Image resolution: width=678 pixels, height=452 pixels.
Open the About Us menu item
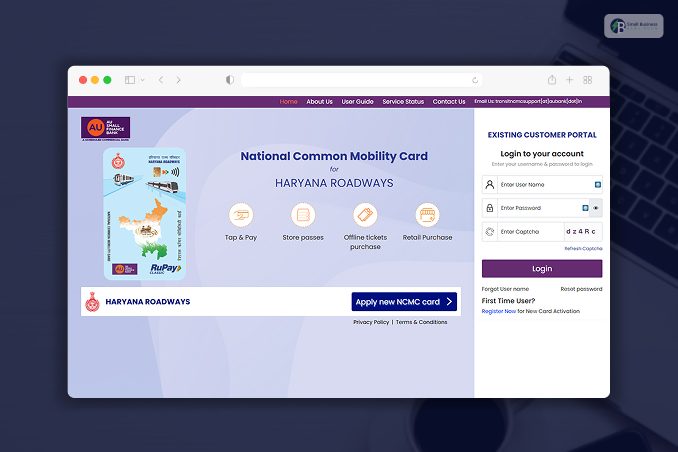[x=320, y=102]
